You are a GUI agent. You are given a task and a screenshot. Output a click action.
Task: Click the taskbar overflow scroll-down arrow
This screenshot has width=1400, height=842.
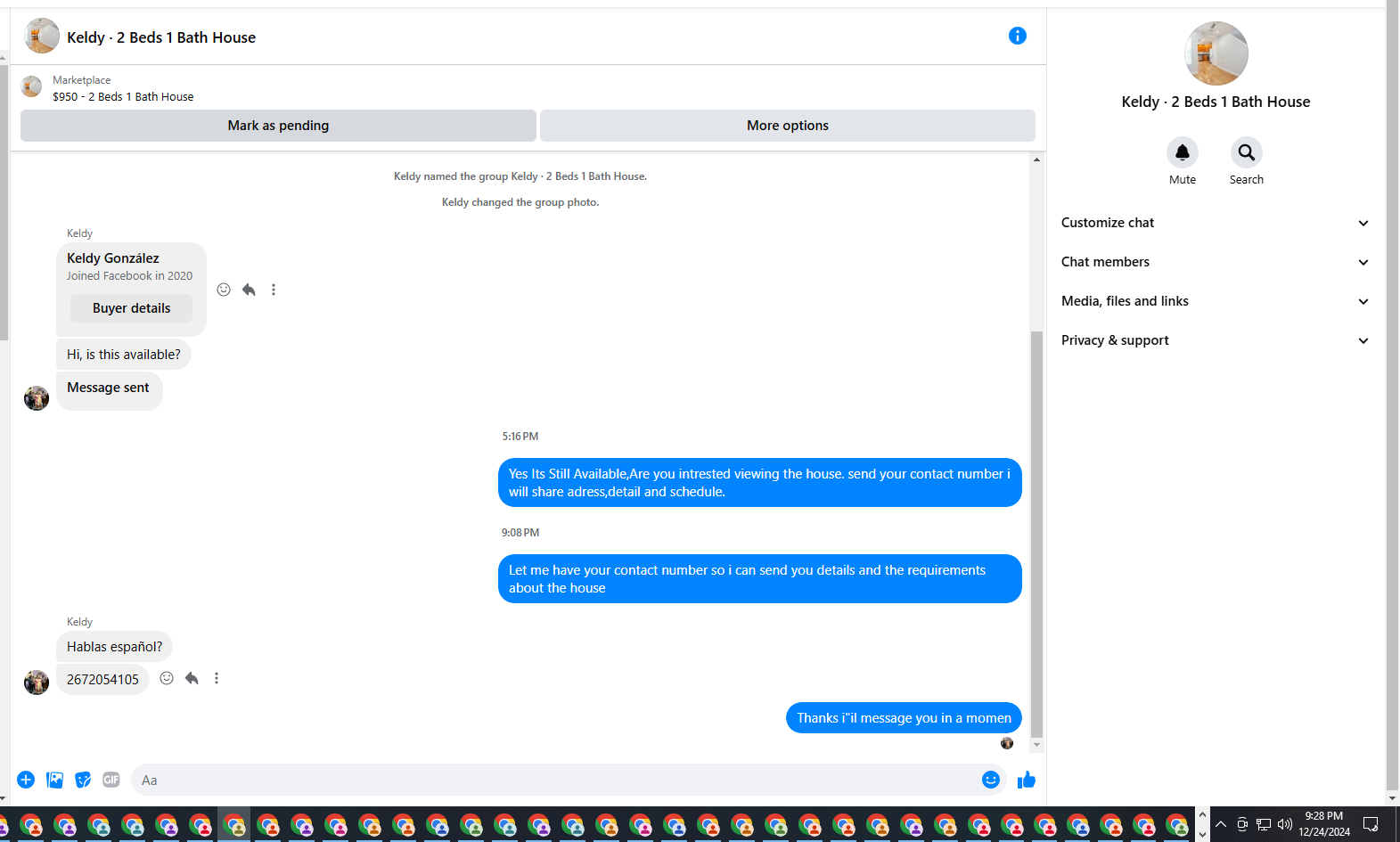click(1202, 835)
